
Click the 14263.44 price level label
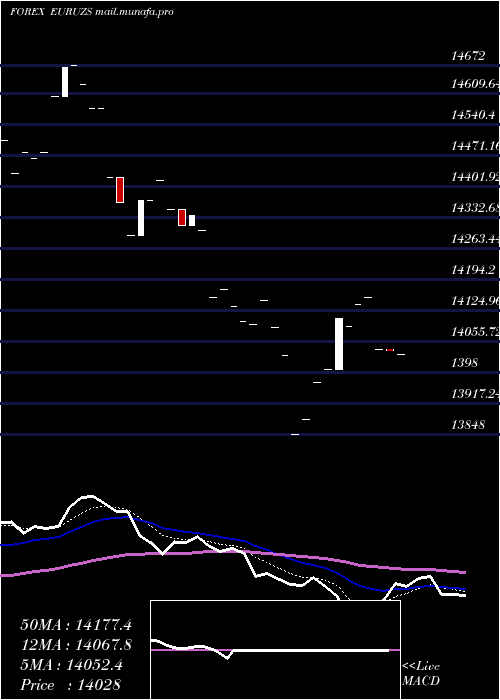(475, 239)
